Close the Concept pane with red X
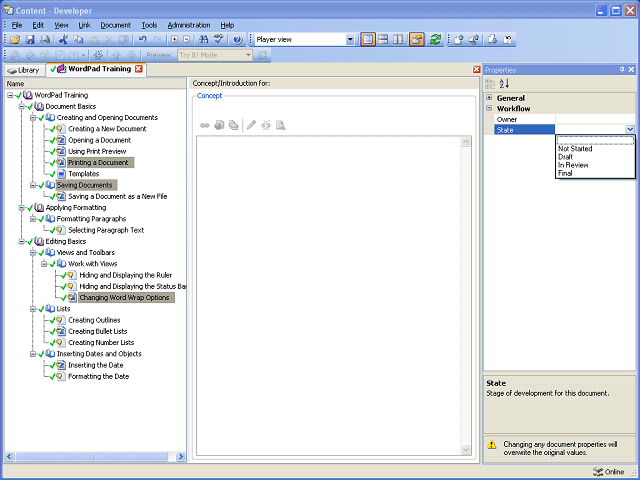The image size is (640, 480). pyautogui.click(x=476, y=69)
